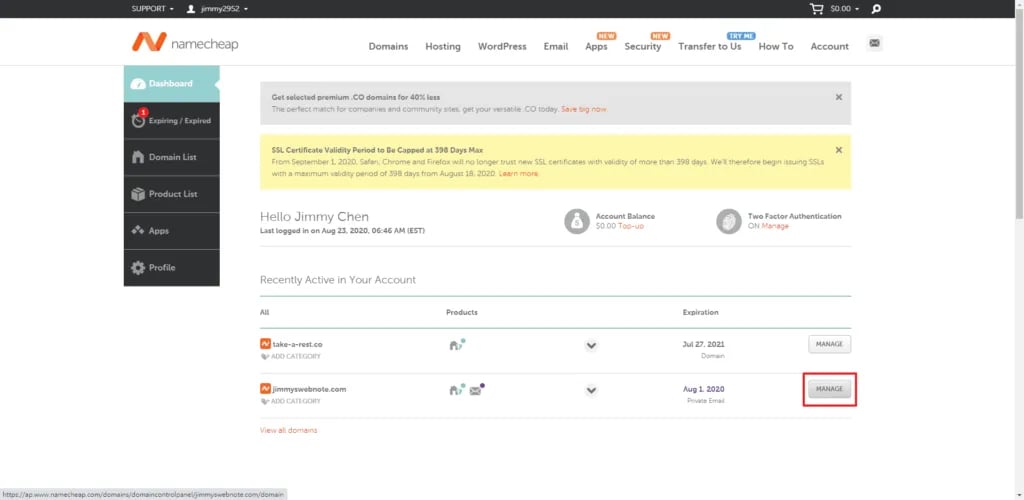Expand the jimmyswebnote.com row chevron
1024x500 pixels.
click(591, 390)
